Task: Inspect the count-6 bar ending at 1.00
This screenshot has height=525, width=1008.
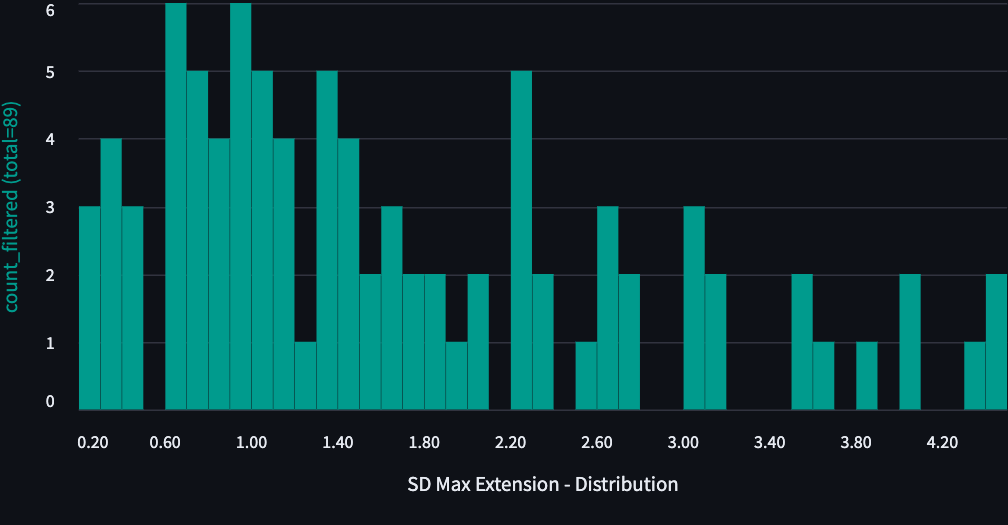Action: click(x=240, y=206)
